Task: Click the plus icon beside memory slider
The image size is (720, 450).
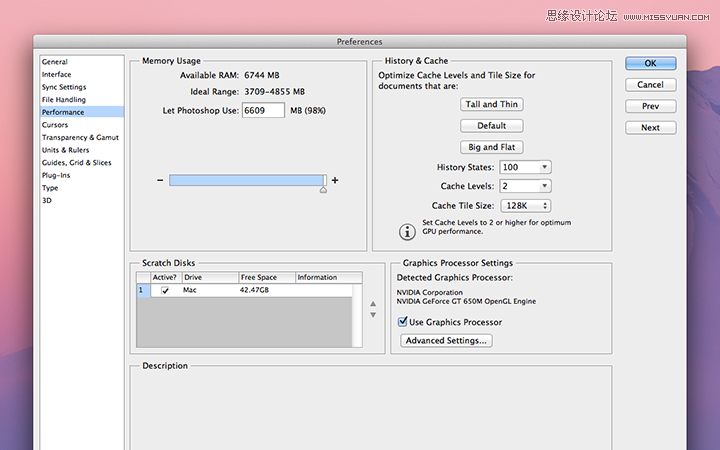Action: 335,180
